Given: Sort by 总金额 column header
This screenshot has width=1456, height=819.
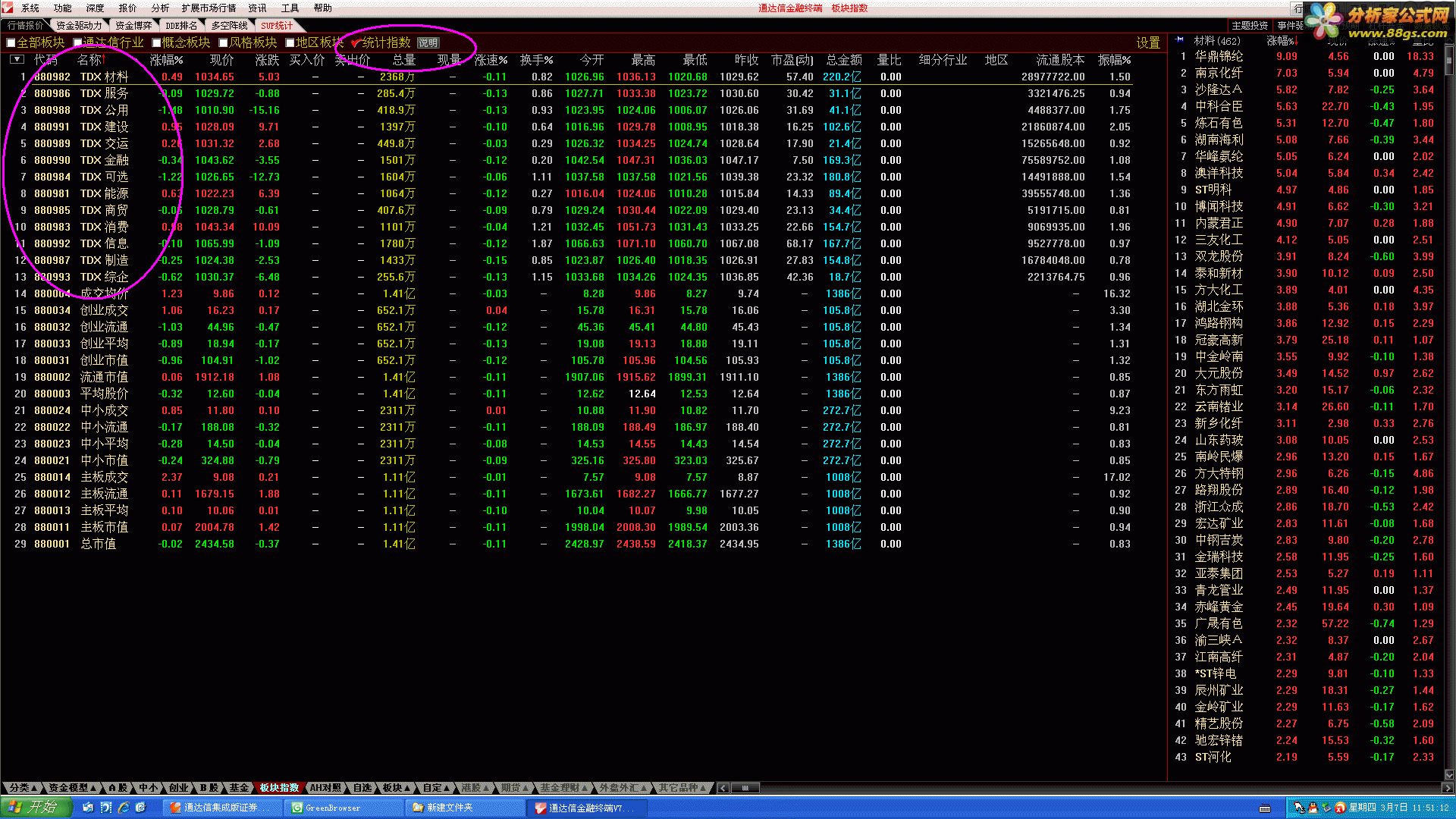Looking at the screenshot, I should (x=844, y=60).
